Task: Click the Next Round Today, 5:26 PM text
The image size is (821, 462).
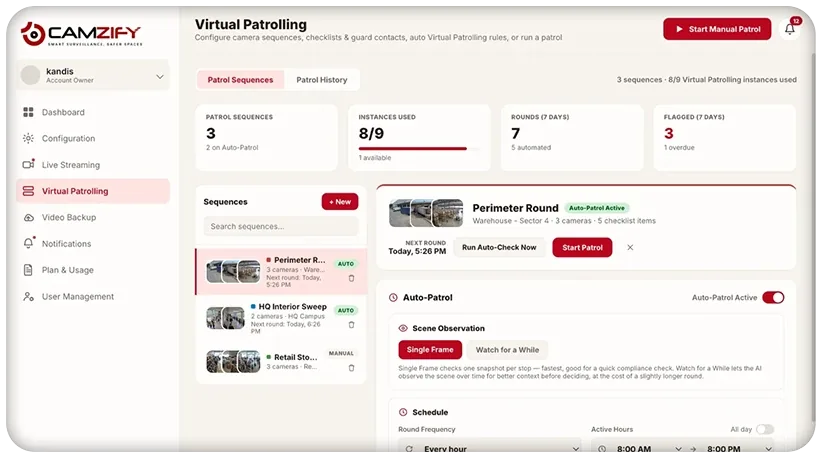Action: coord(417,247)
